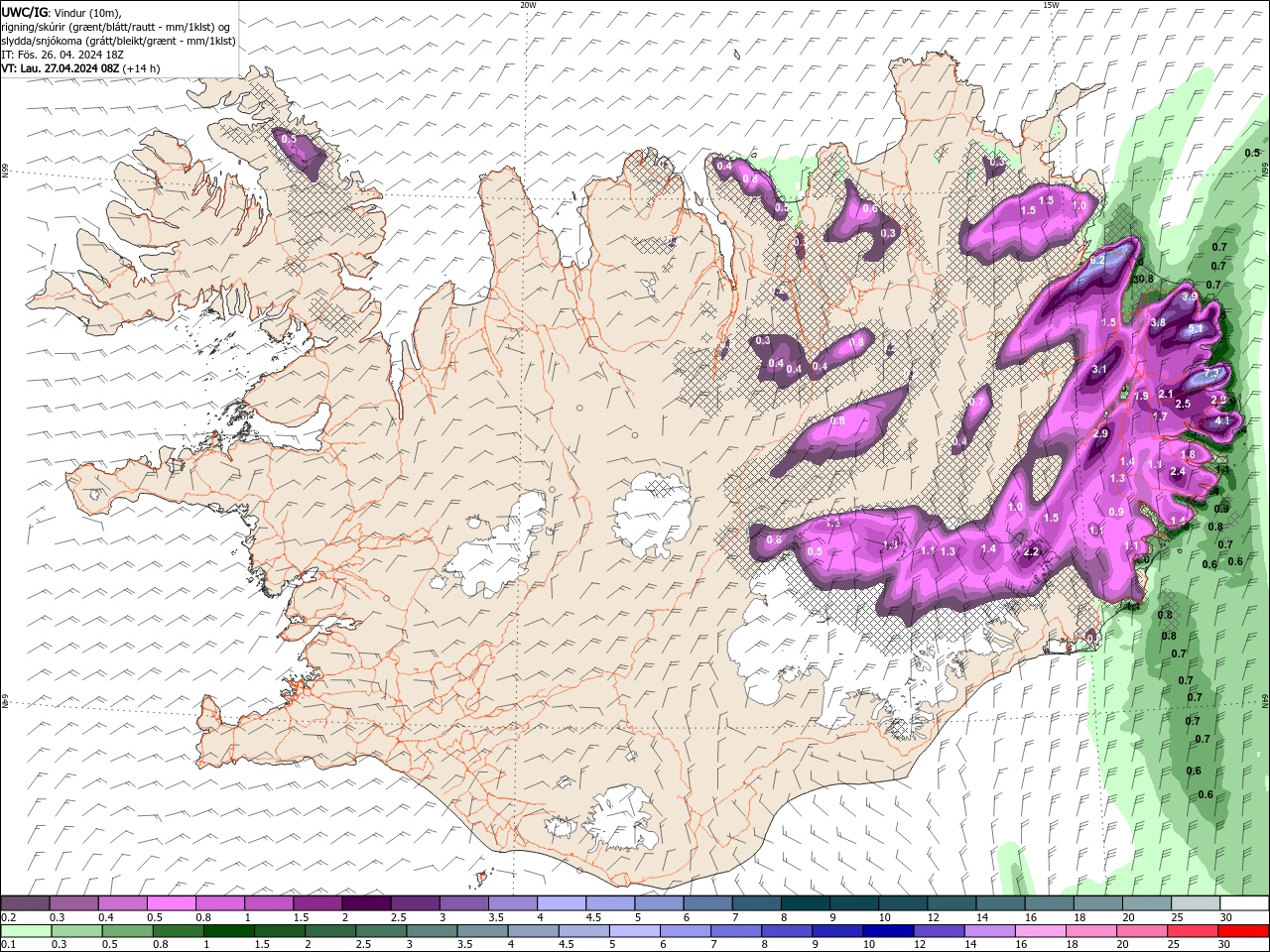The width and height of the screenshot is (1270, 952).
Task: Click the '3.8' precipitation value on the map
Action: click(1158, 322)
